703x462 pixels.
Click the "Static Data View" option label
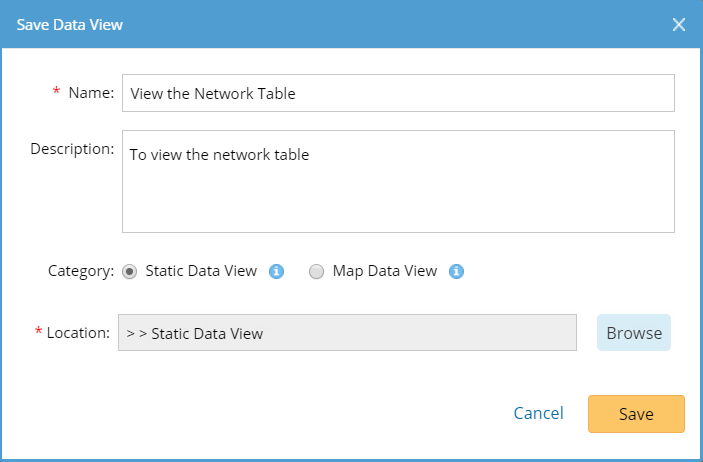(201, 271)
